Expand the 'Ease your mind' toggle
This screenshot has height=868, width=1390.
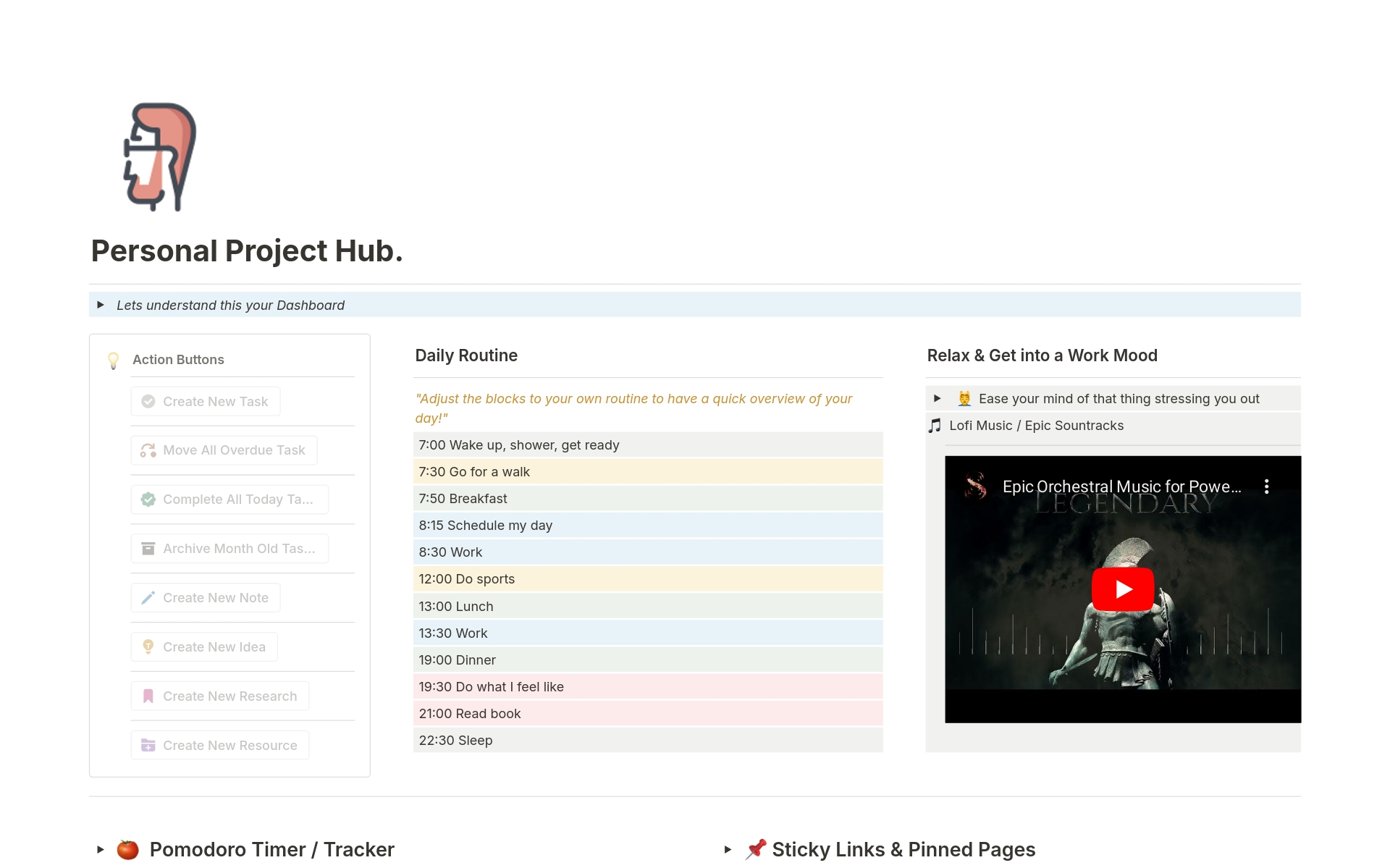937,398
